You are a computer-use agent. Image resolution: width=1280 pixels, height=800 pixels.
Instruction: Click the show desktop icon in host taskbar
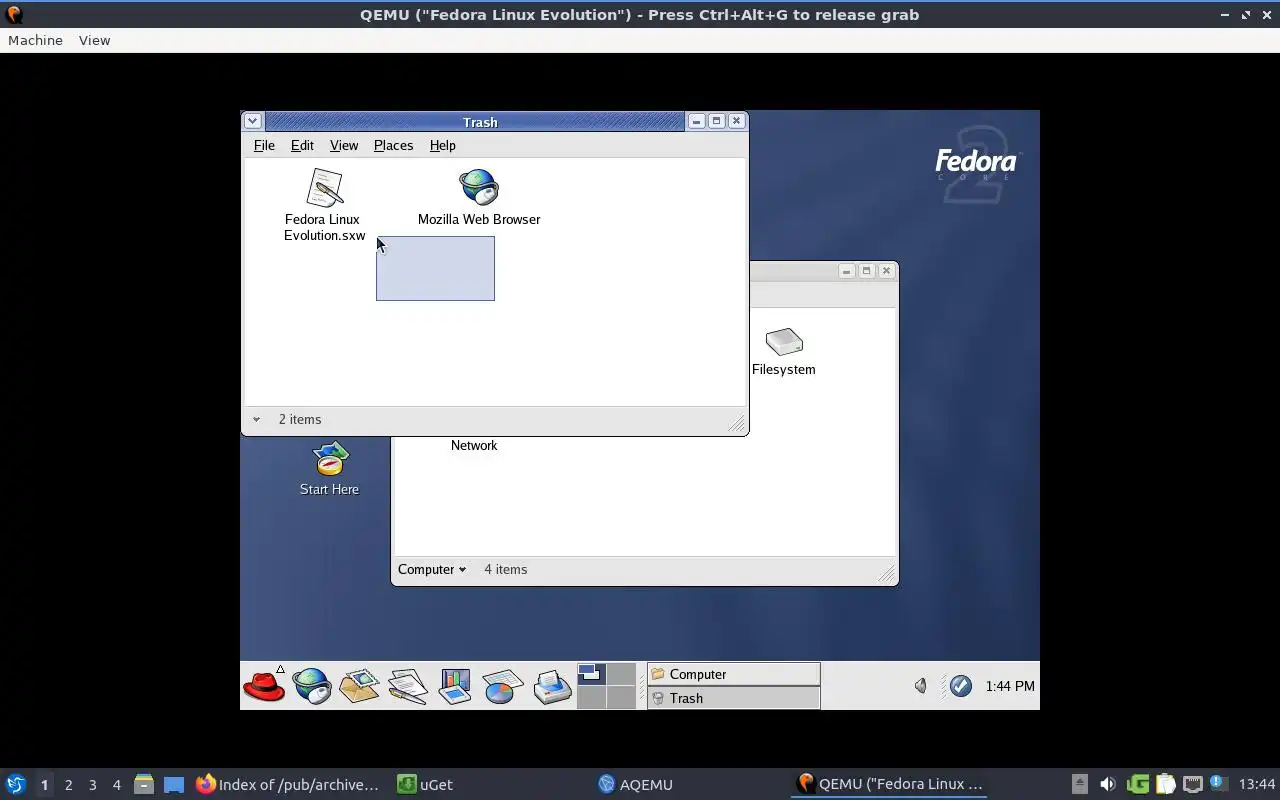pyautogui.click(x=174, y=784)
